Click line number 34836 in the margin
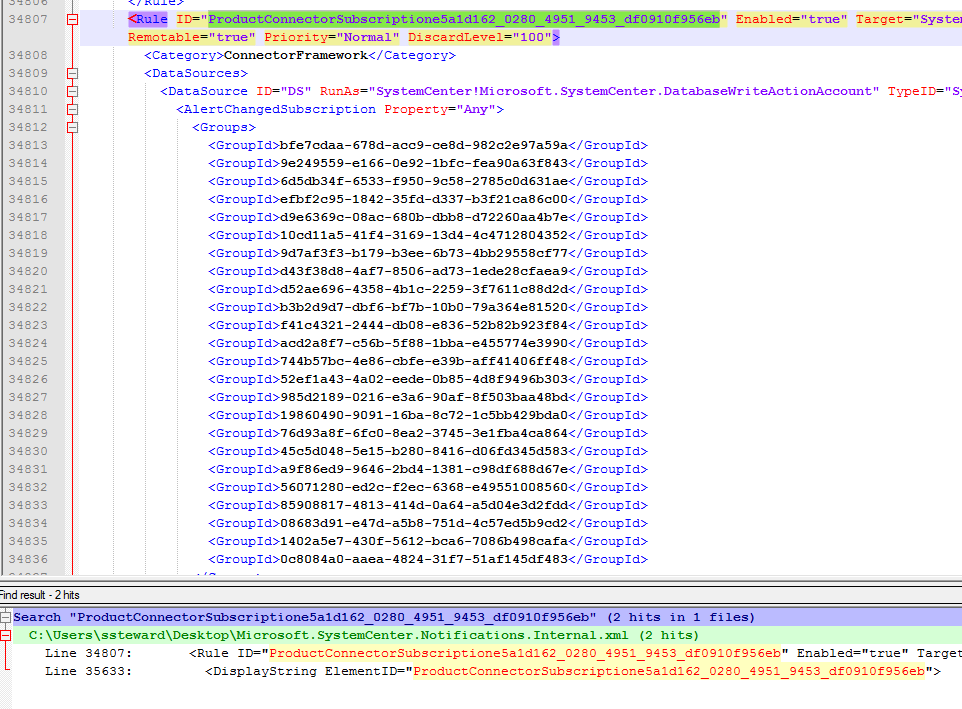Viewport: 962px width, 709px height. pyautogui.click(x=28, y=559)
